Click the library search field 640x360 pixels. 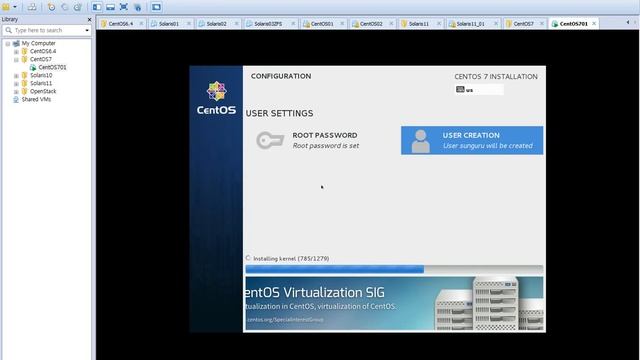tap(47, 30)
